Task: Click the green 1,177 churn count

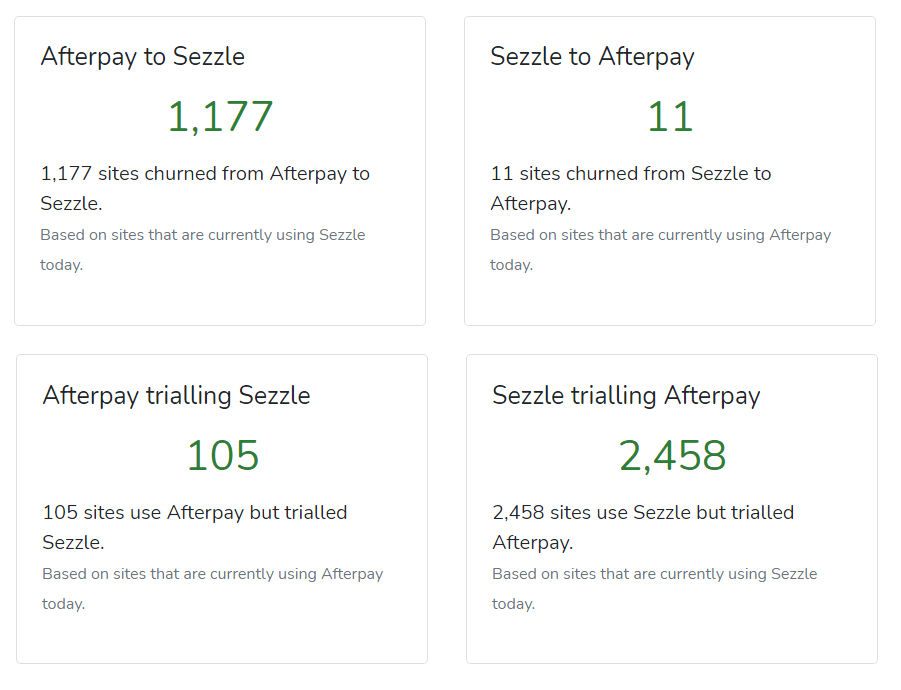Action: point(220,117)
